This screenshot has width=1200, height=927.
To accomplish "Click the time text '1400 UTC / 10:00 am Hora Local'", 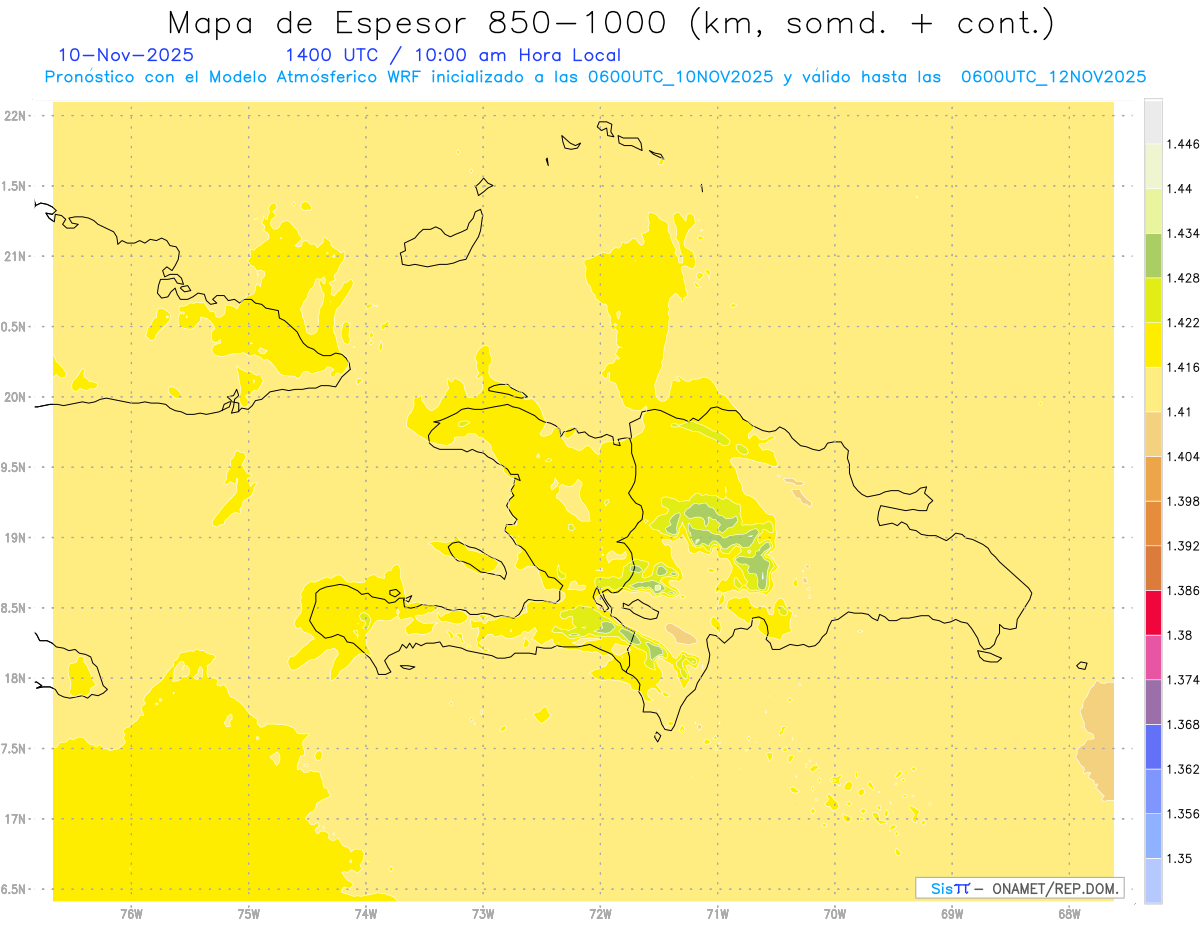I will tap(453, 56).
